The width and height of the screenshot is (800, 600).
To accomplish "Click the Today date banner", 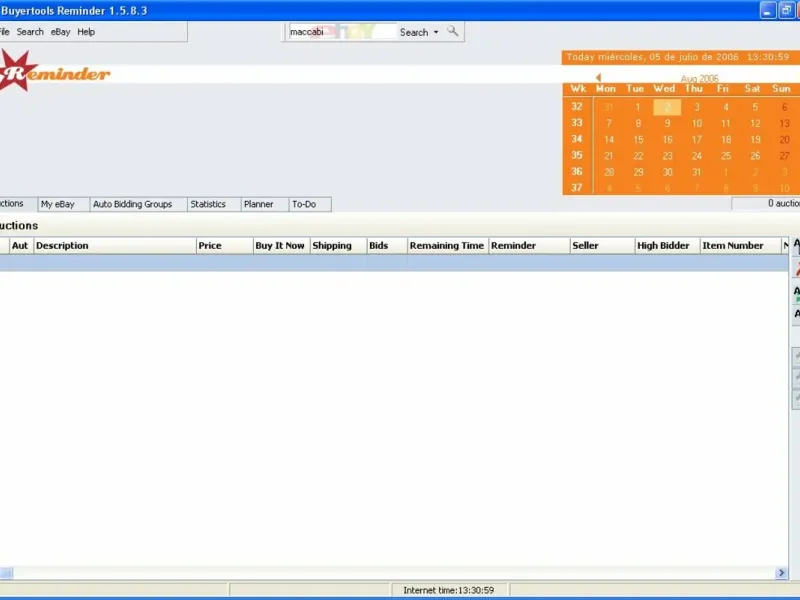I will click(x=681, y=57).
